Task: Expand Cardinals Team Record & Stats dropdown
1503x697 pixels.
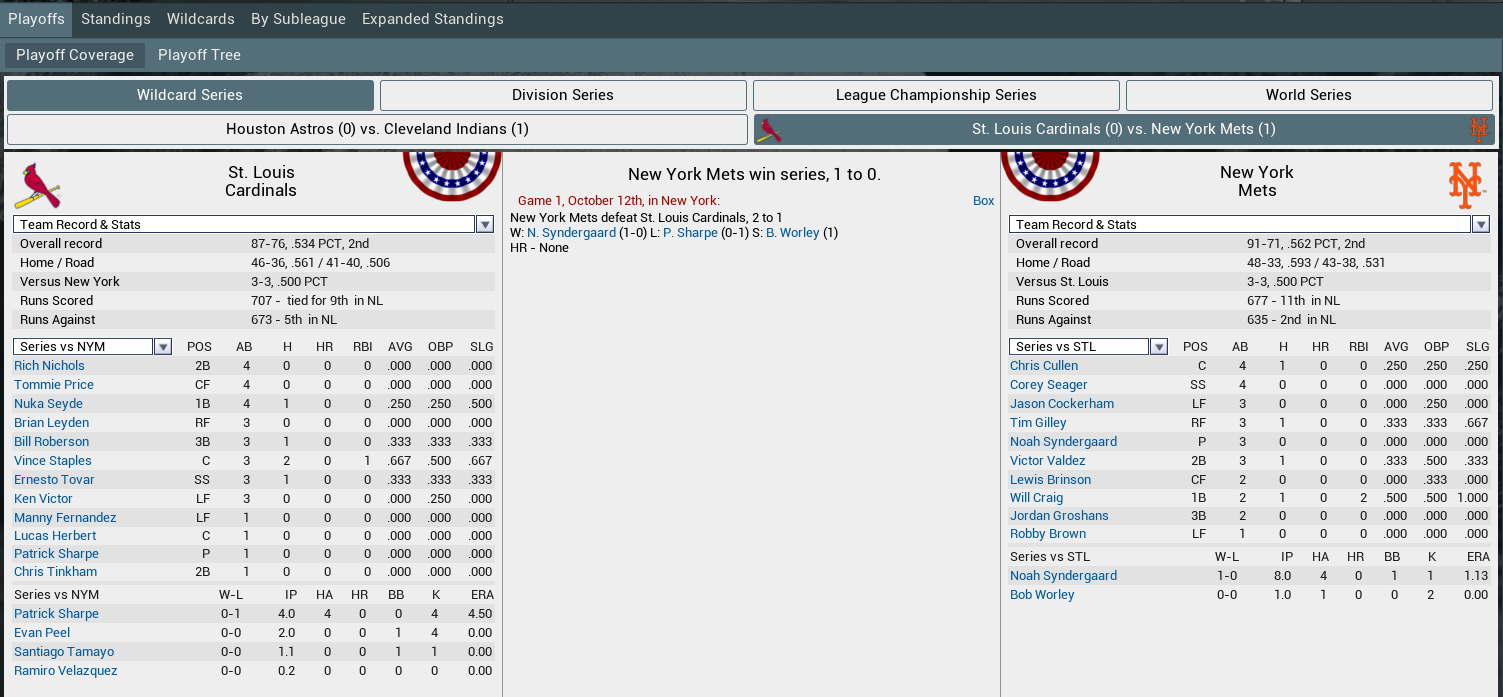Action: (485, 225)
